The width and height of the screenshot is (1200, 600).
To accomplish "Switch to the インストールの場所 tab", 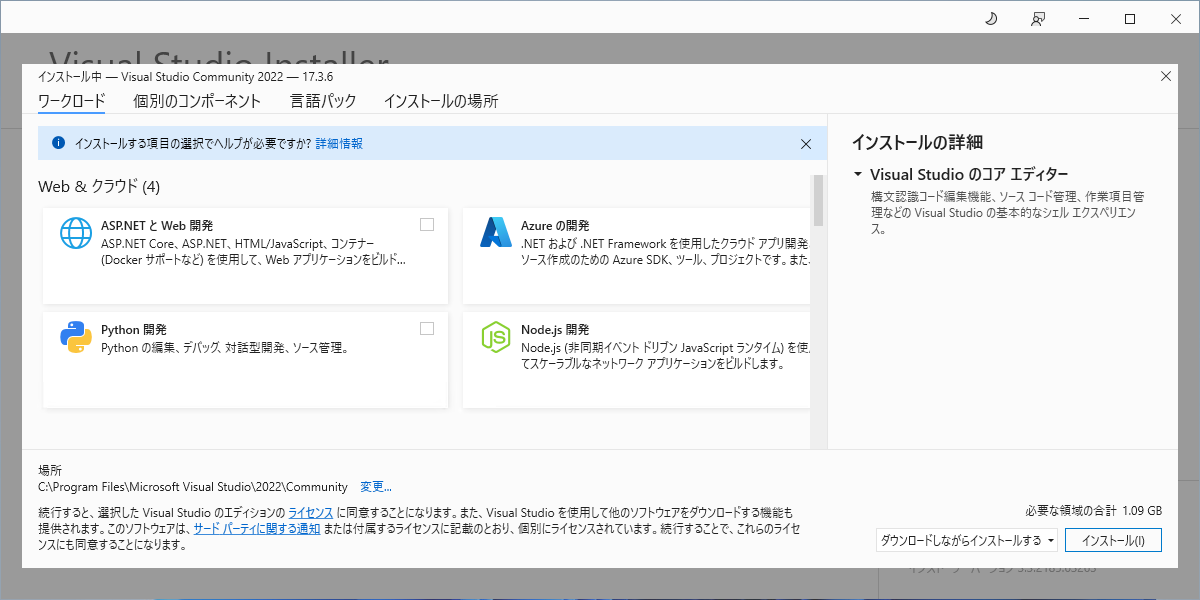I will coord(441,101).
